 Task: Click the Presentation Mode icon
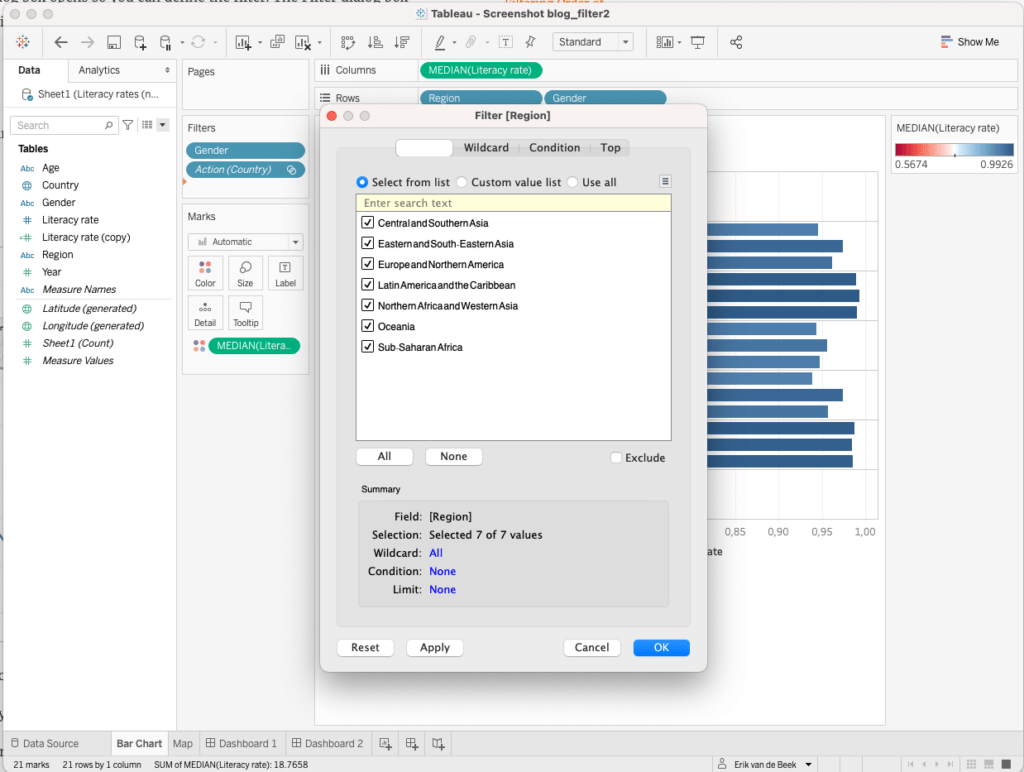pos(697,42)
